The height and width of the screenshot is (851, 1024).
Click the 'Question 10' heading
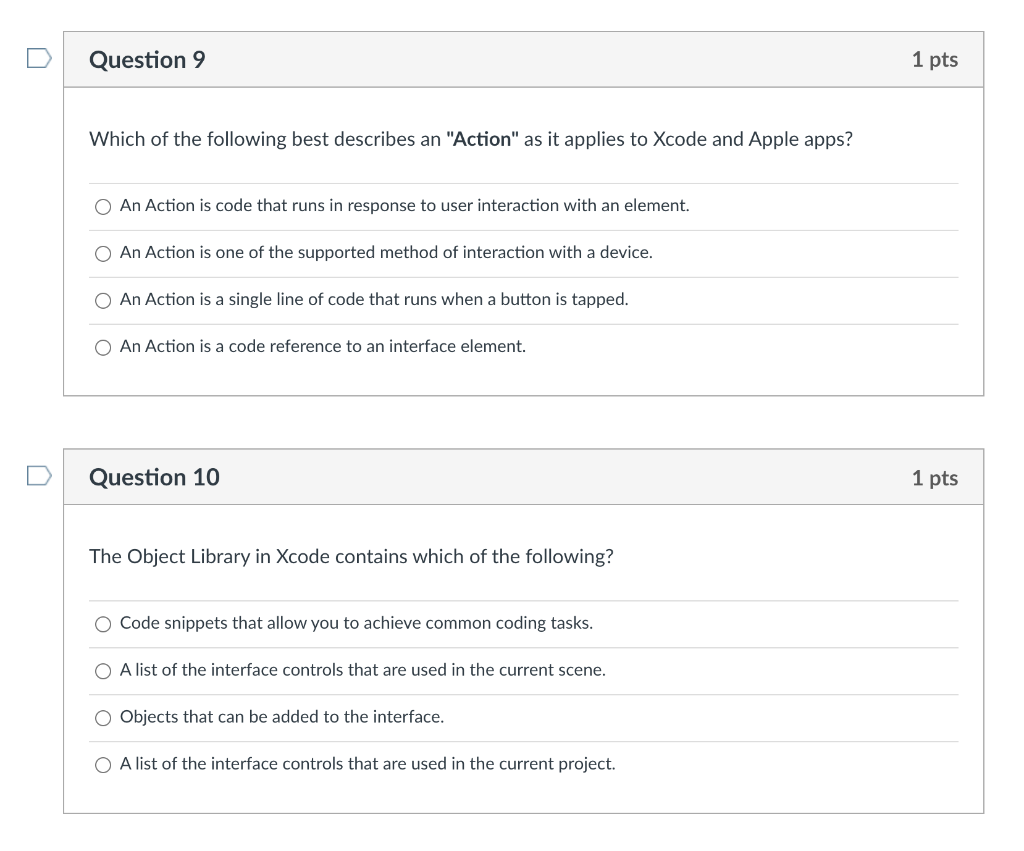pyautogui.click(x=154, y=477)
